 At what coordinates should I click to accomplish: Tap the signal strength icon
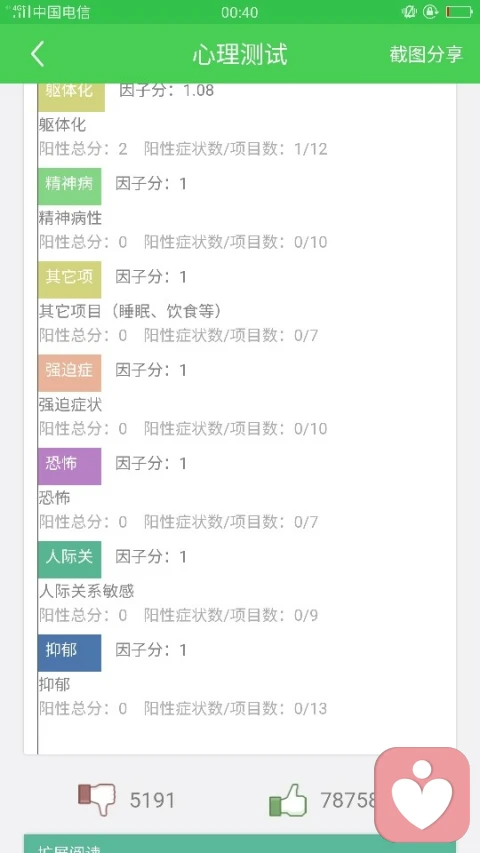[x=22, y=11]
